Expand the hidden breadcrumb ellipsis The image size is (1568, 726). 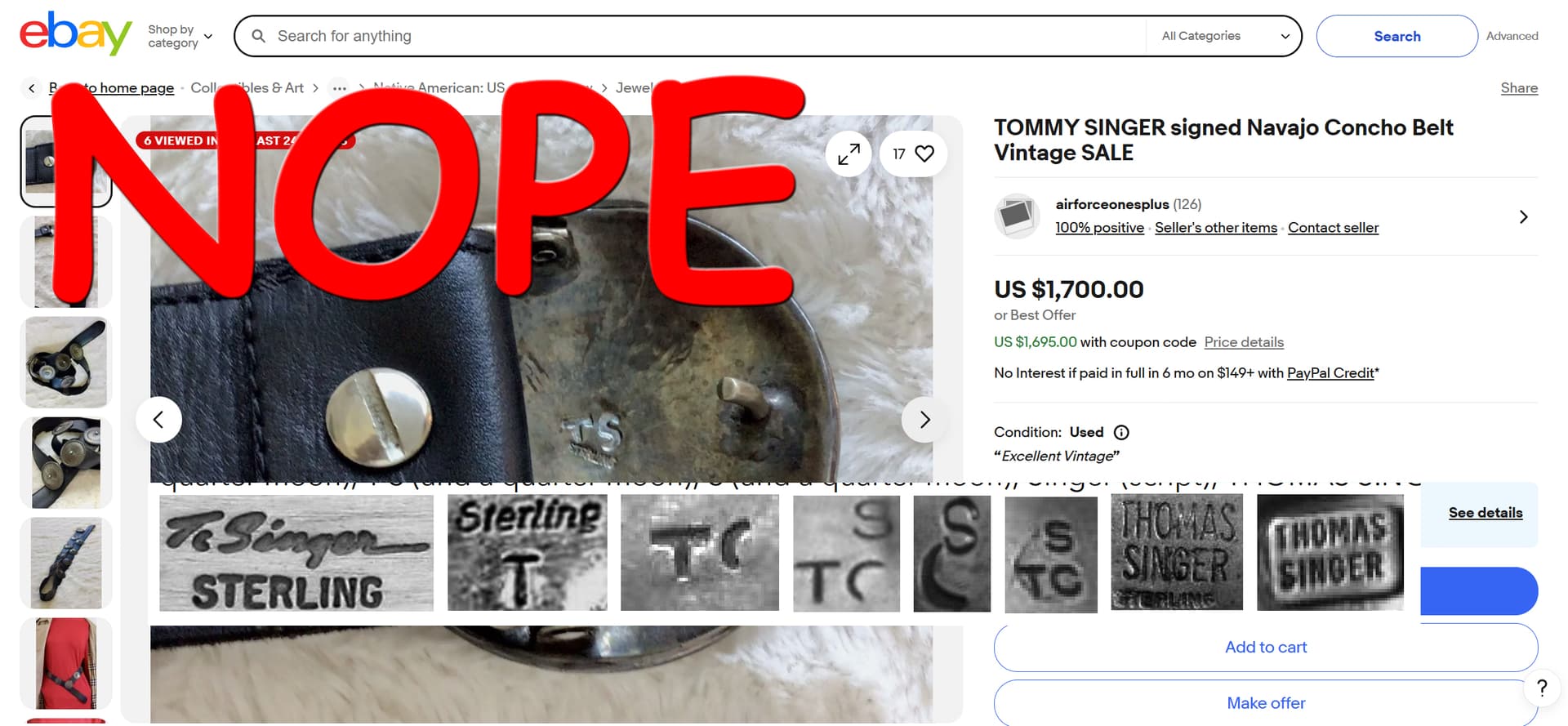pos(340,88)
